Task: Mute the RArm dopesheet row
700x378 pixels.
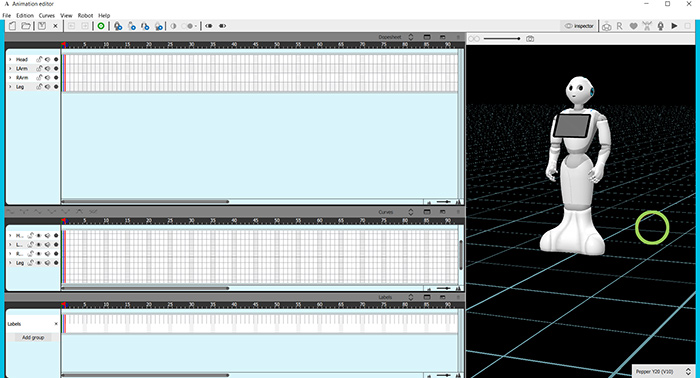Action: (x=47, y=78)
